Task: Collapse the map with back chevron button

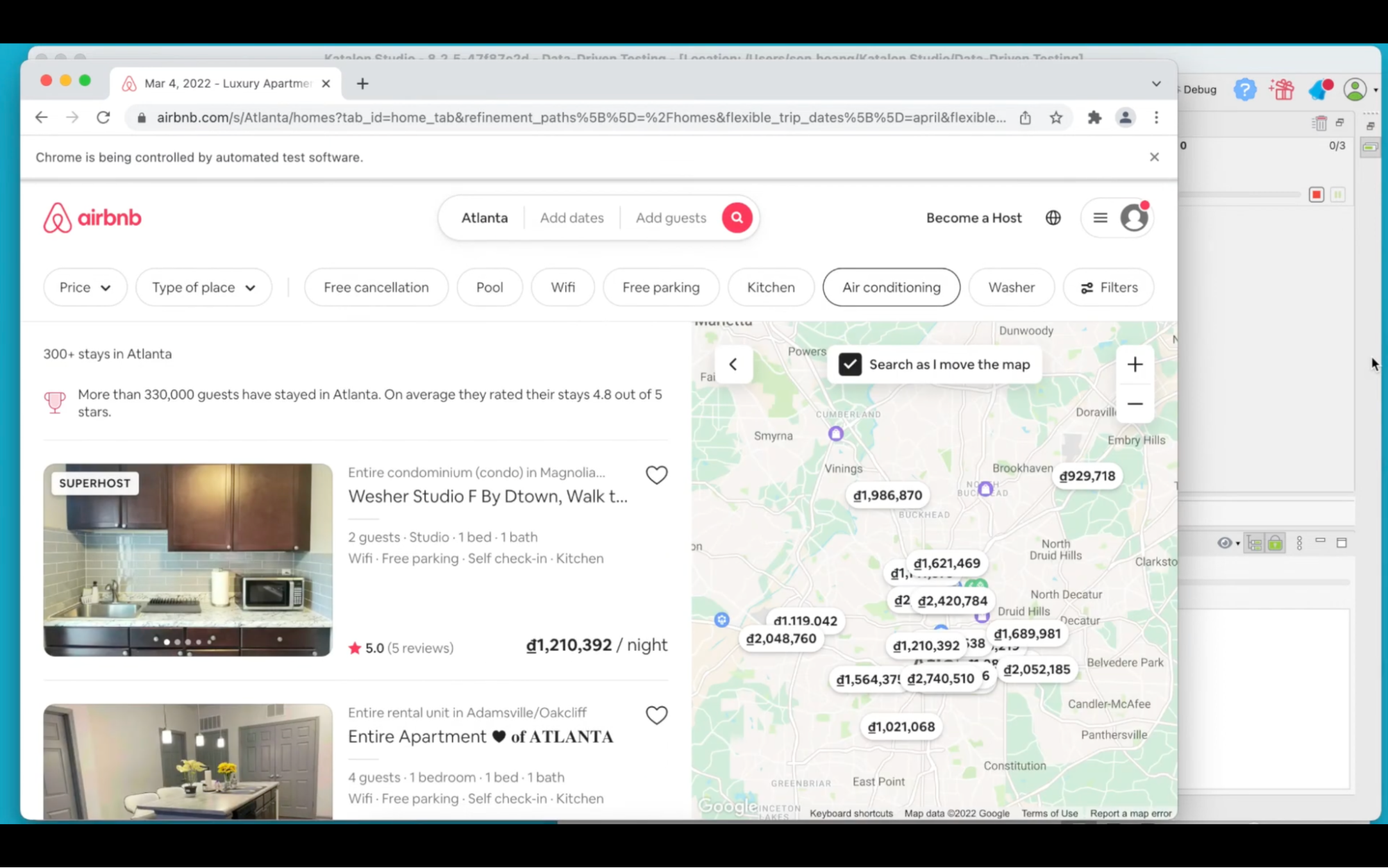Action: tap(733, 365)
